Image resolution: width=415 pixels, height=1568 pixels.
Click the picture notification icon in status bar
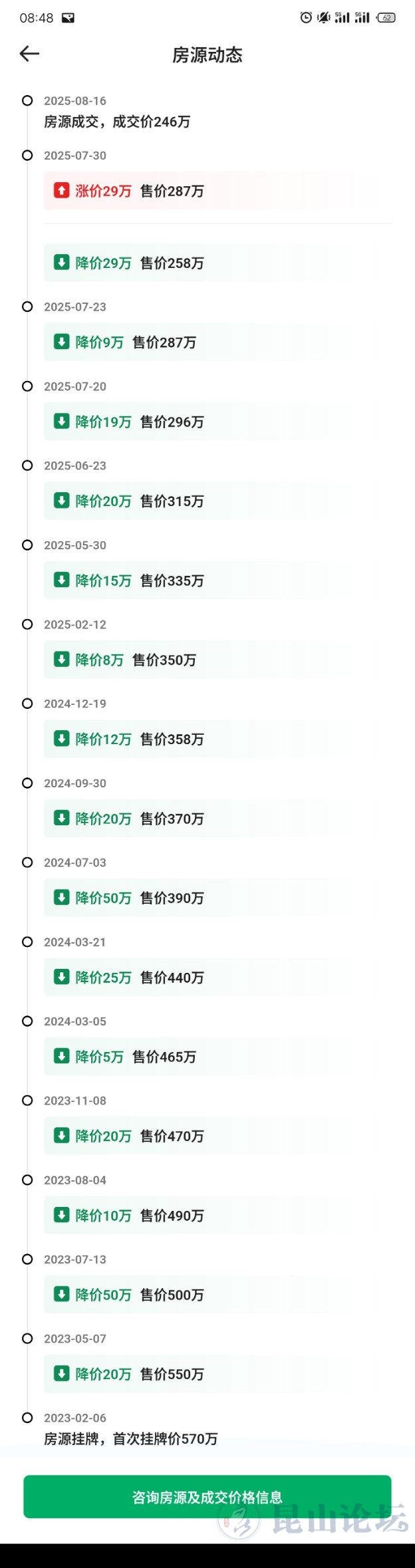[68, 18]
